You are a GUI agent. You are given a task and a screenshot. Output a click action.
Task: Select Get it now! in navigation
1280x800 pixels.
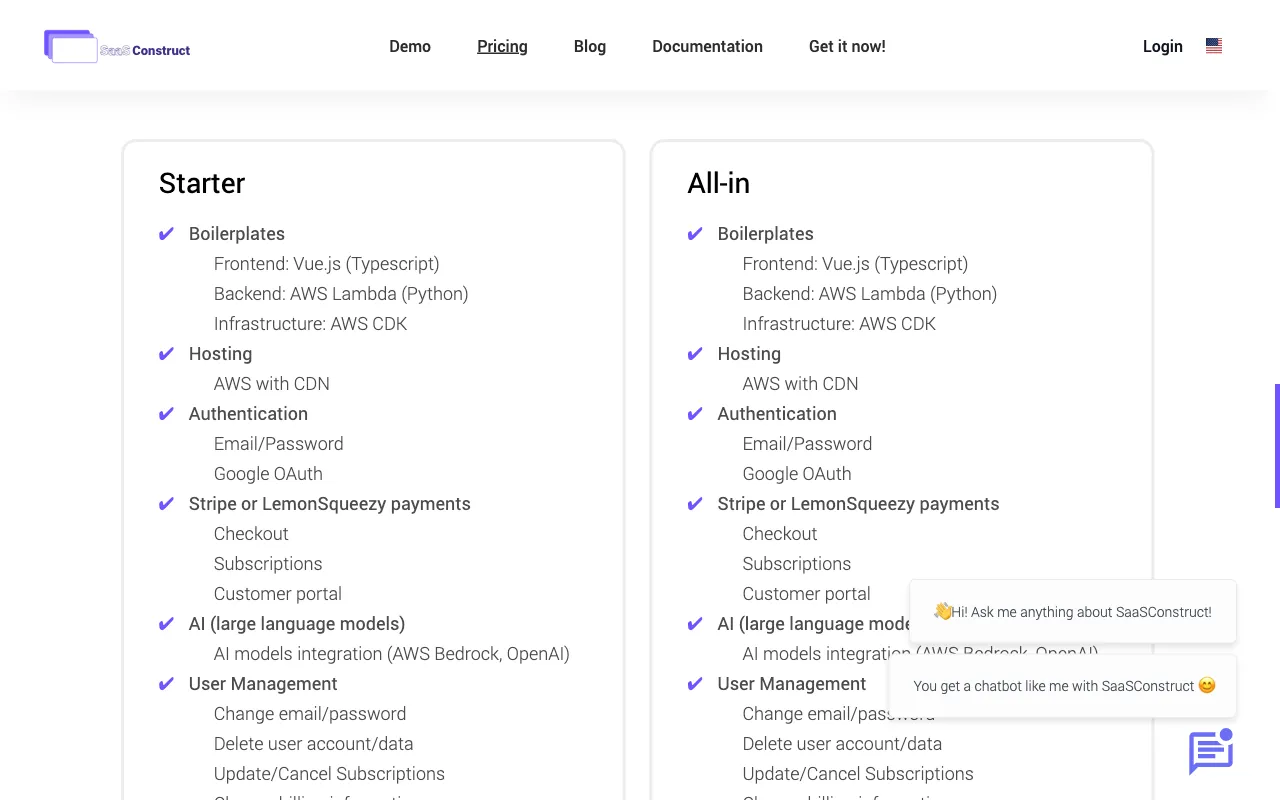pyautogui.click(x=847, y=46)
